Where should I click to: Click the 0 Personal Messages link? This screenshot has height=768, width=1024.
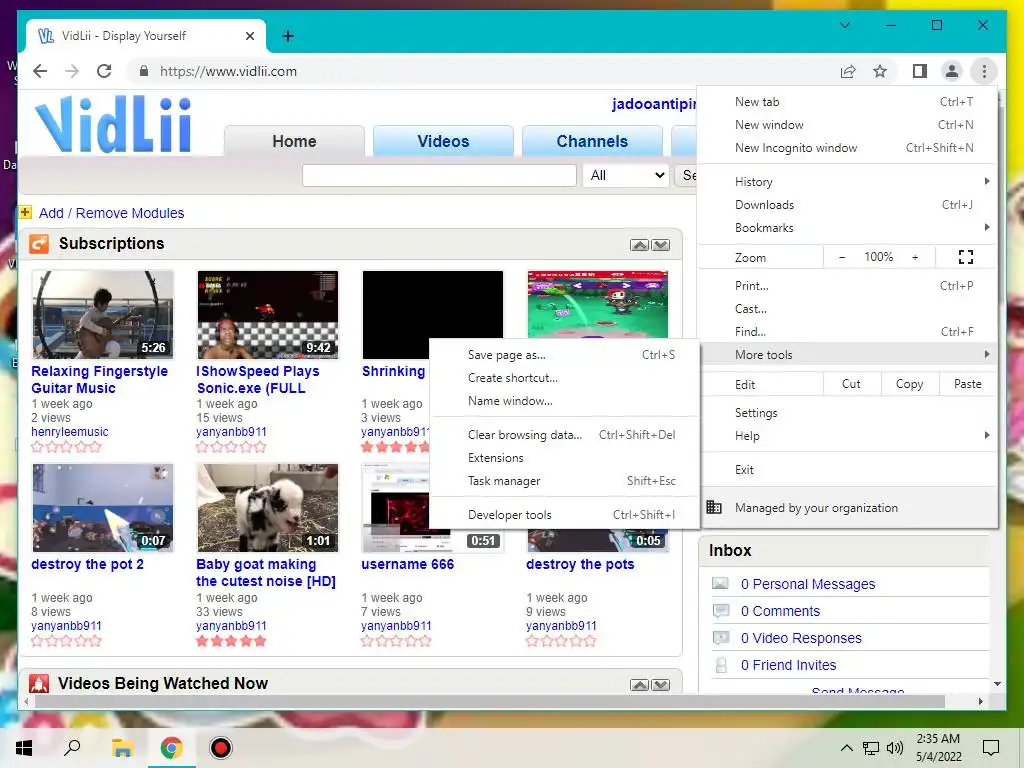point(808,584)
